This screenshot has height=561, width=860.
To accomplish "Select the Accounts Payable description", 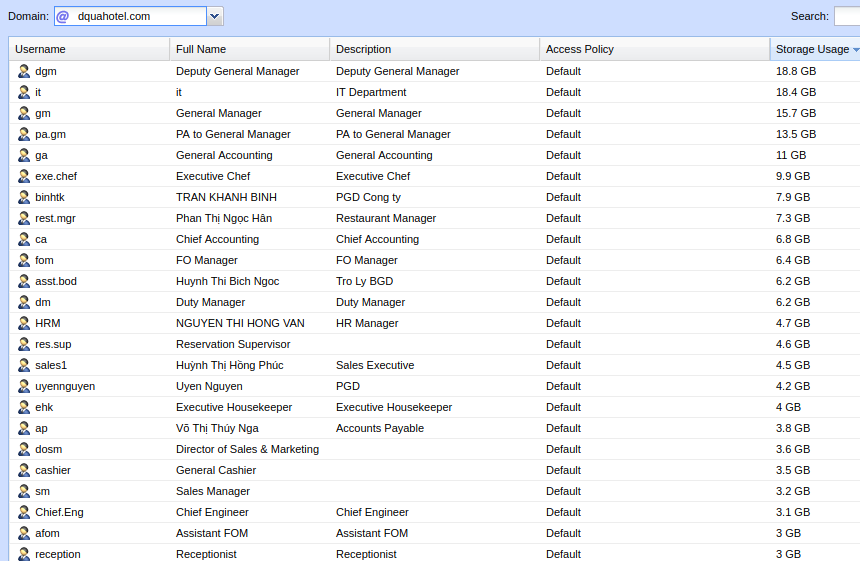I will tap(380, 428).
